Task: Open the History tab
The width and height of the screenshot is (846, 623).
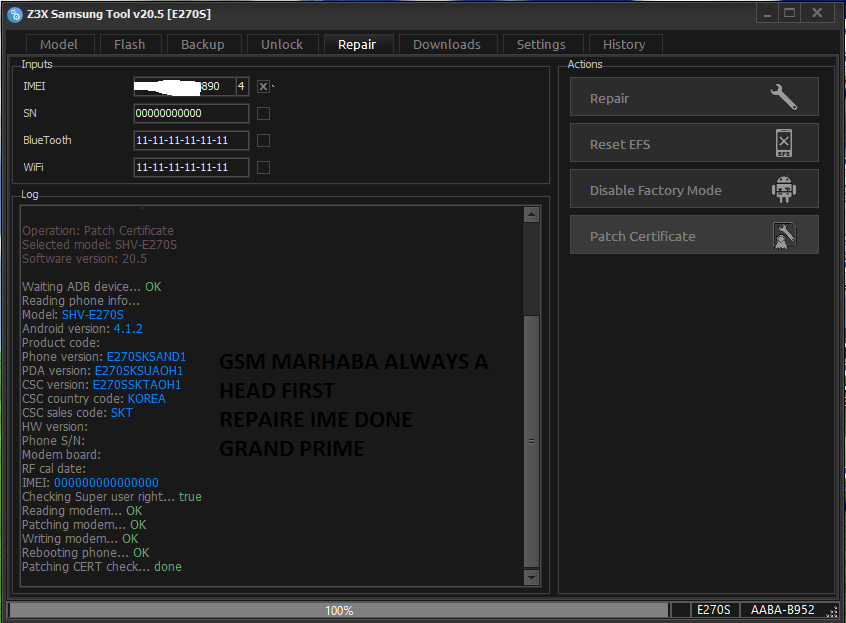Action: point(624,44)
